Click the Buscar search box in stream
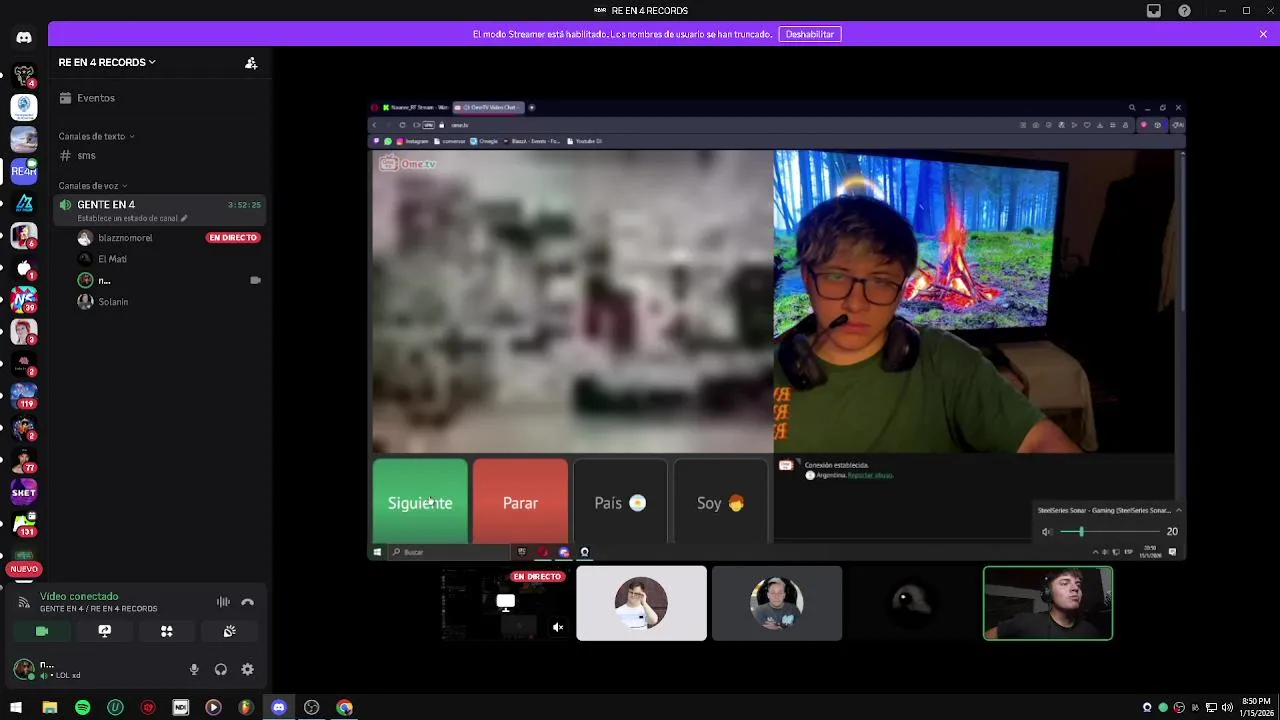1280x720 pixels. tap(450, 552)
